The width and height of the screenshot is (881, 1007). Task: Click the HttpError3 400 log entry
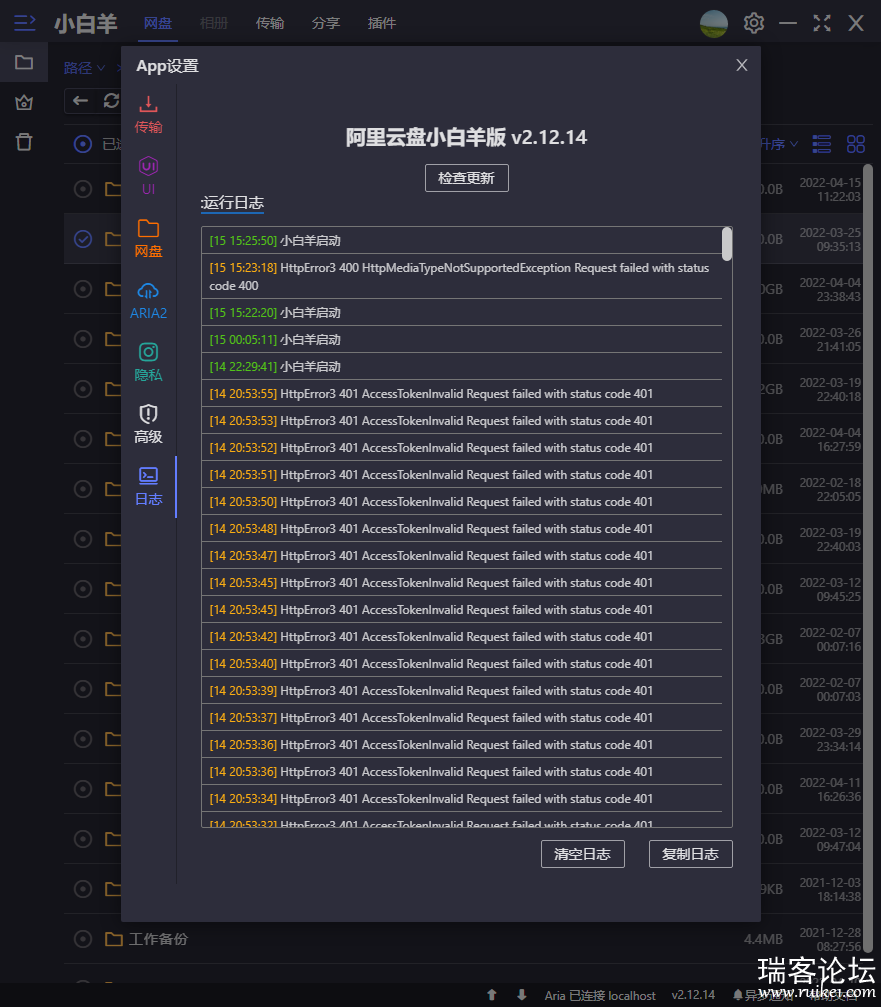(462, 277)
